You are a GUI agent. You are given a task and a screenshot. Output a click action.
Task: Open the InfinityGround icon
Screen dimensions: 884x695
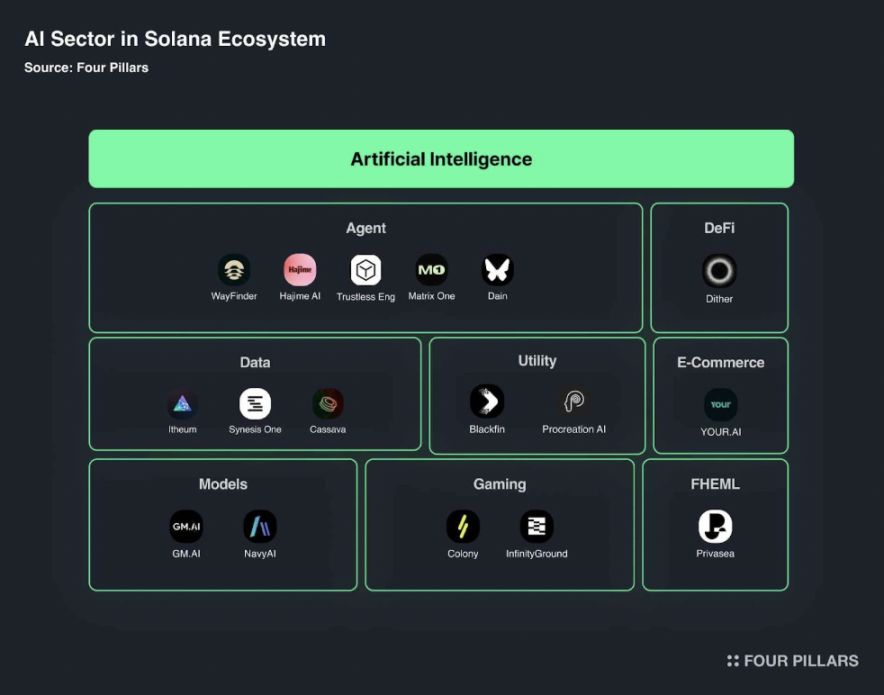click(x=537, y=526)
